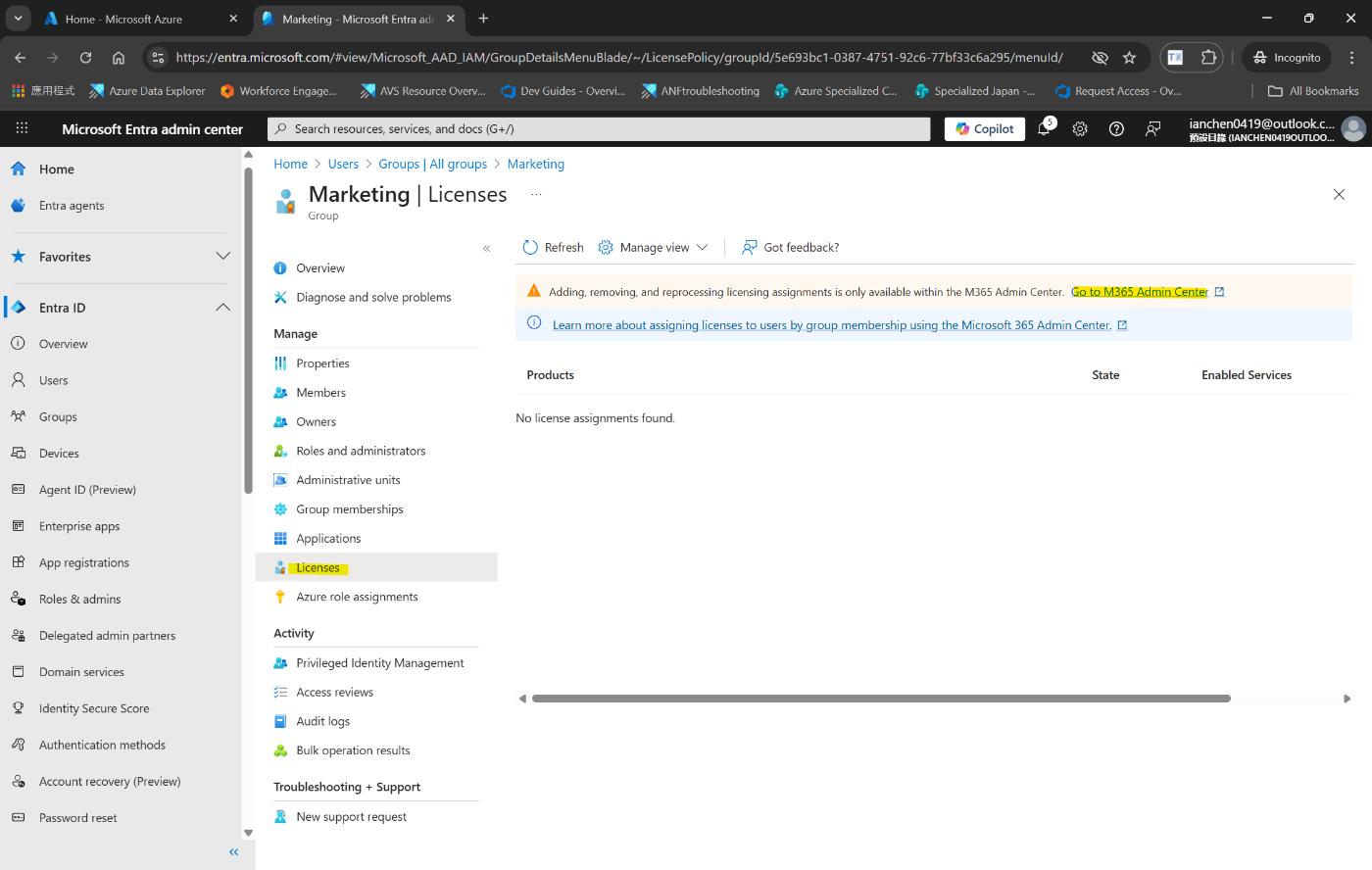The image size is (1372, 870).
Task: Open the Members menu item
Action: tap(320, 393)
